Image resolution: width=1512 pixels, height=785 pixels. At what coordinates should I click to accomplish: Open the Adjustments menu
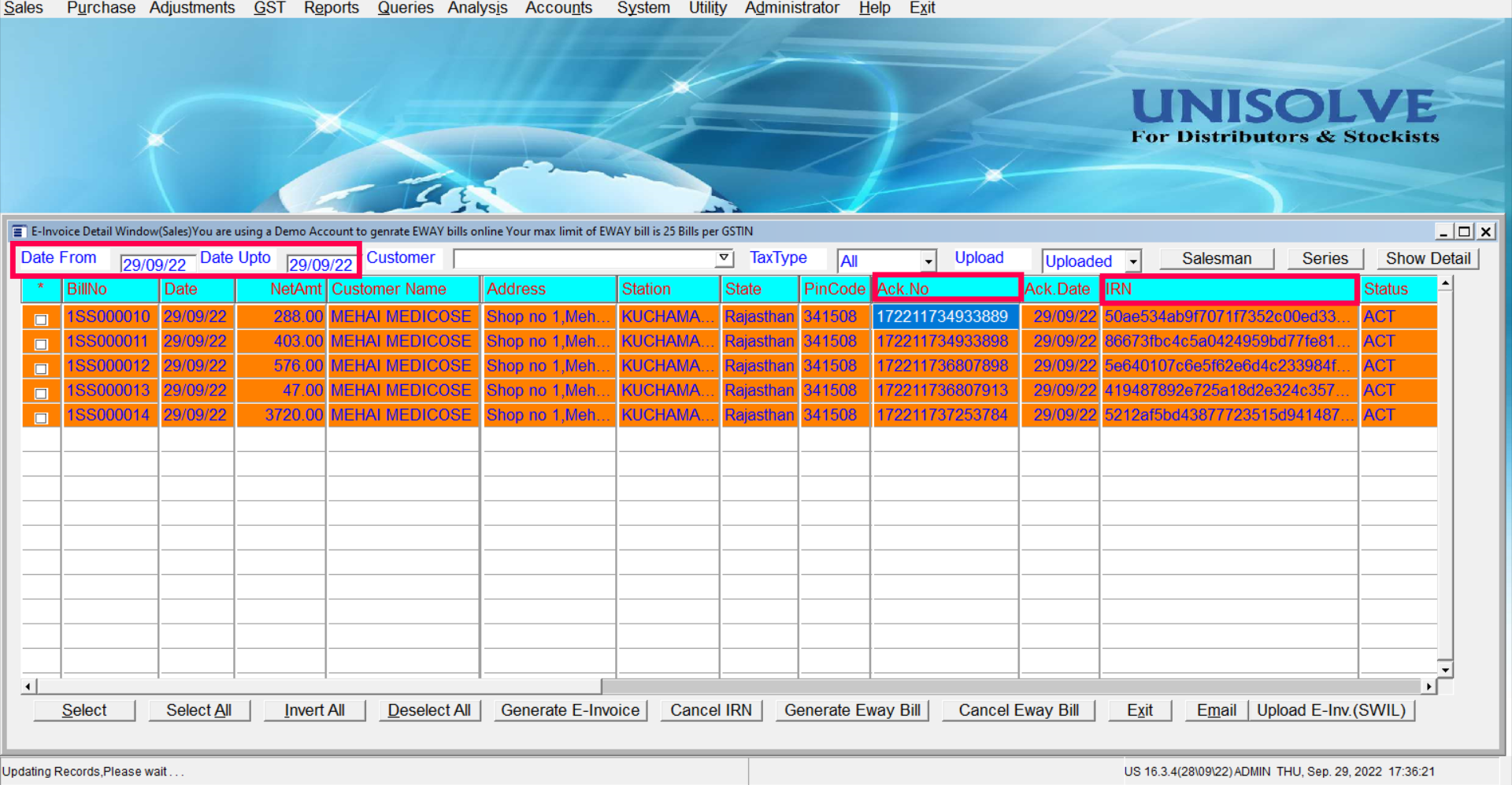click(192, 8)
